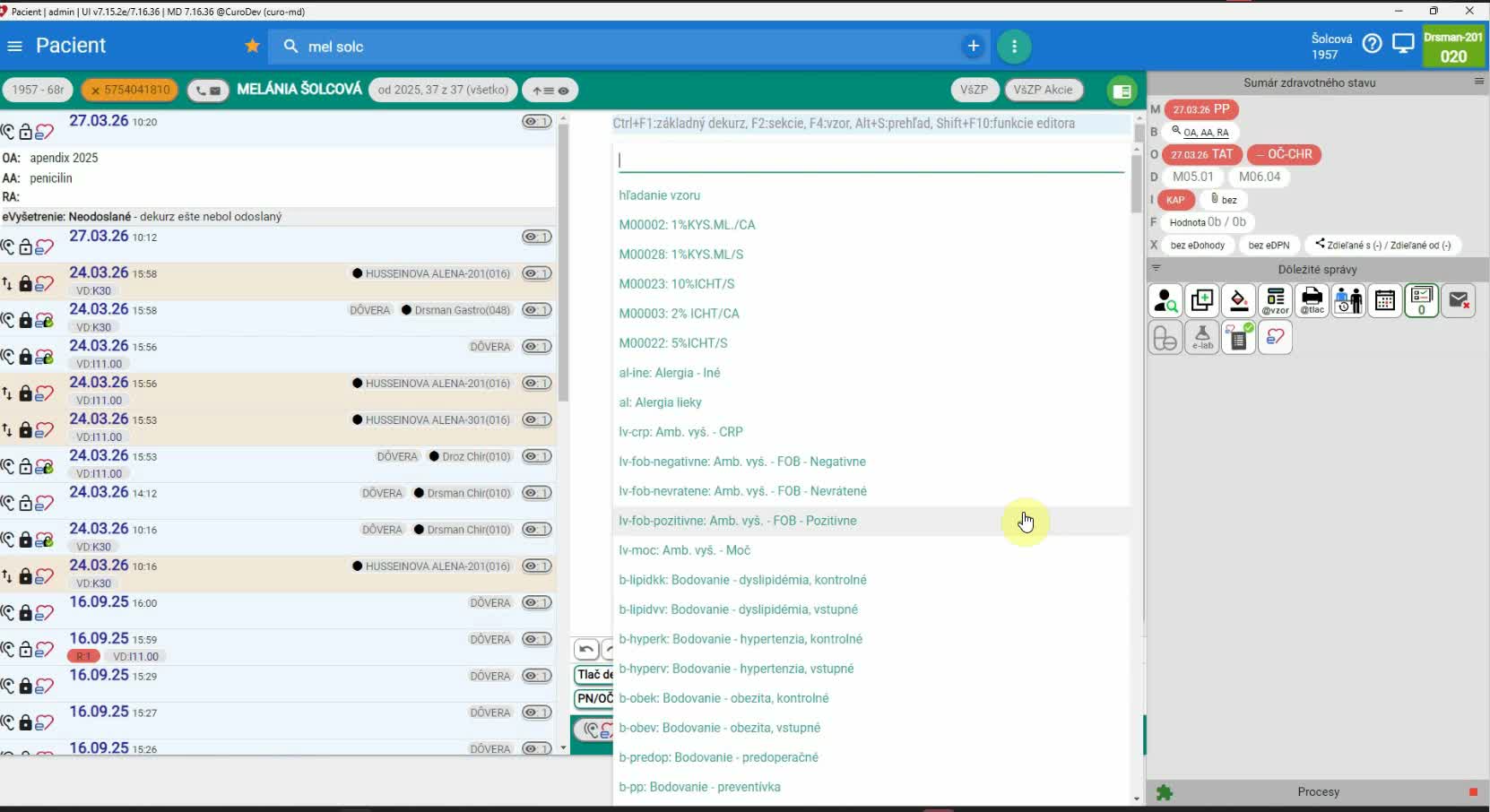This screenshot has height=812, width=1490.
Task: Toggle eye visibility on 27.03.26 10:20 record
Action: [536, 122]
